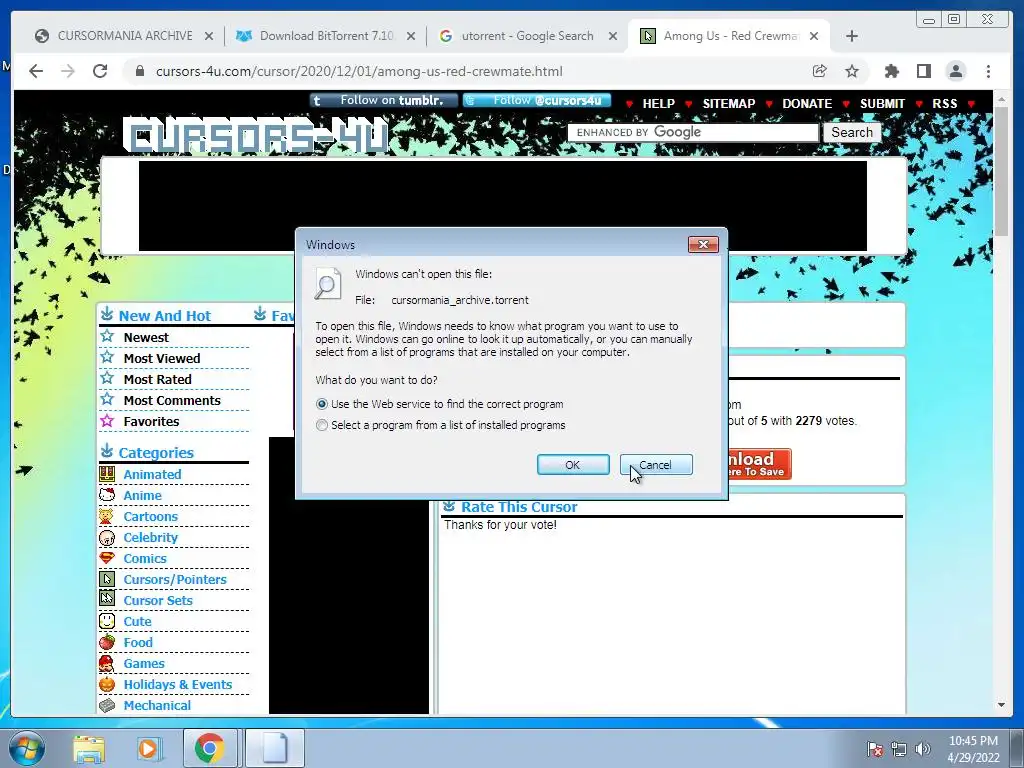
Task: Click Follow on tumblr button
Action: tap(384, 101)
